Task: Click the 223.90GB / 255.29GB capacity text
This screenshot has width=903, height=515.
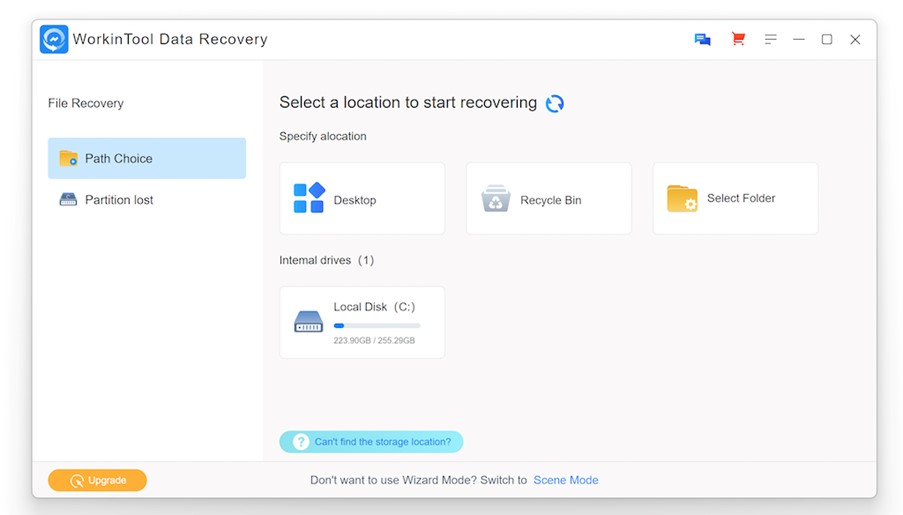Action: click(x=374, y=340)
